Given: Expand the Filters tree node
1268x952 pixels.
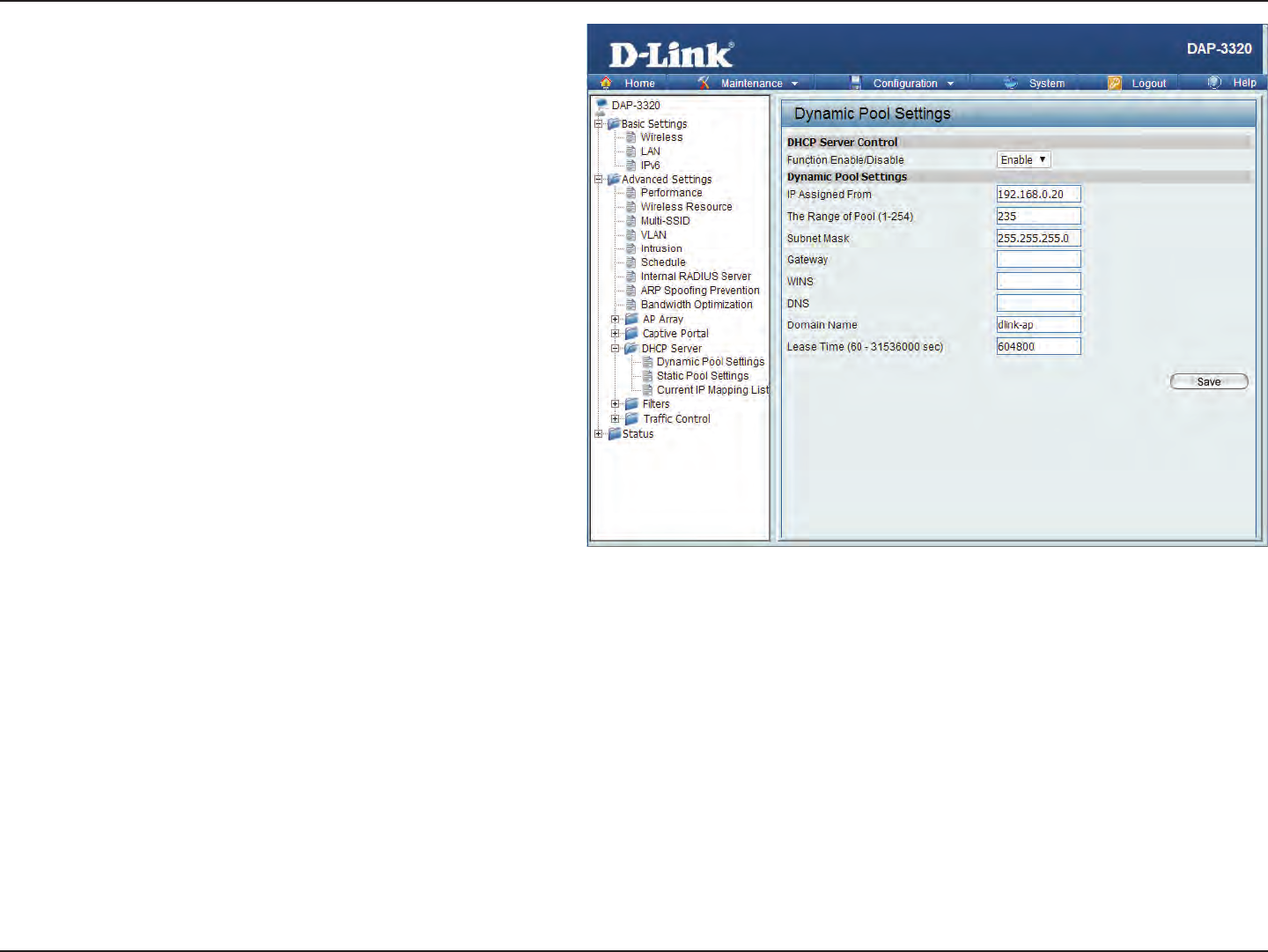Looking at the screenshot, I should (615, 404).
